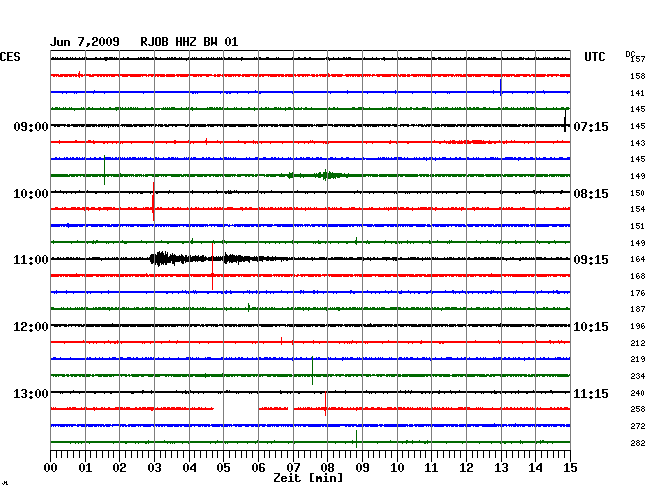Viewport: 650px width, 494px height.
Task: Click the DC value "150"
Action: tap(638, 193)
